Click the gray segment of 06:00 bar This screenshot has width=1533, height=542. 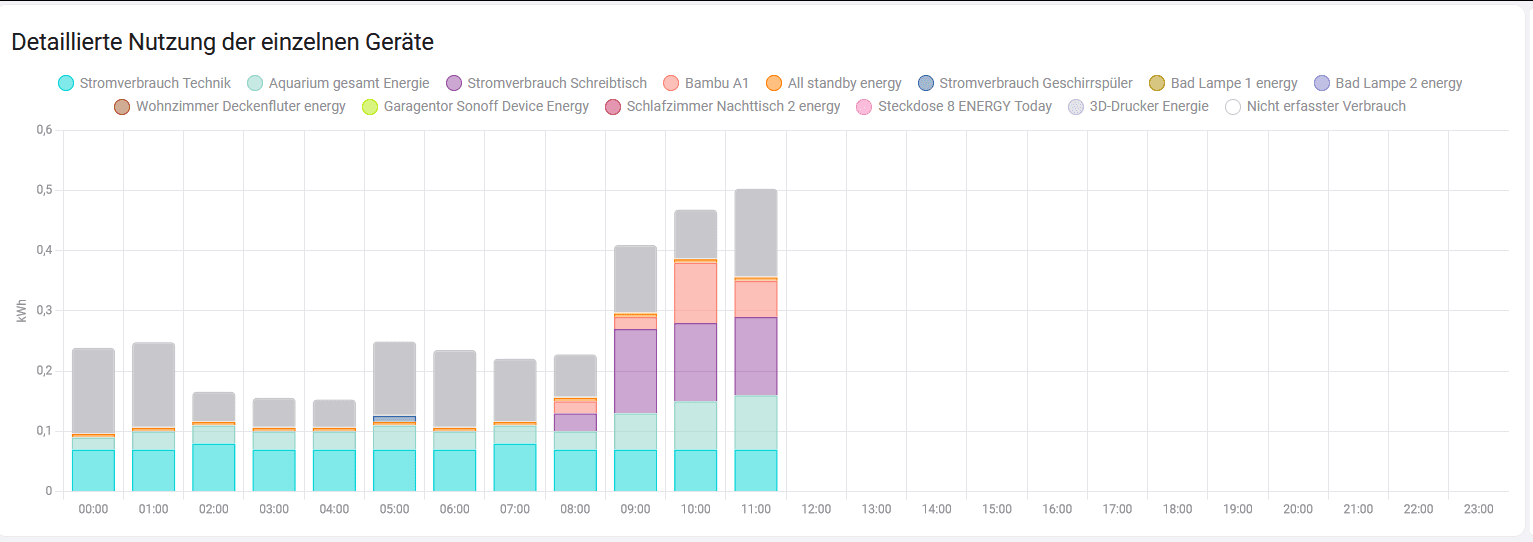point(454,389)
